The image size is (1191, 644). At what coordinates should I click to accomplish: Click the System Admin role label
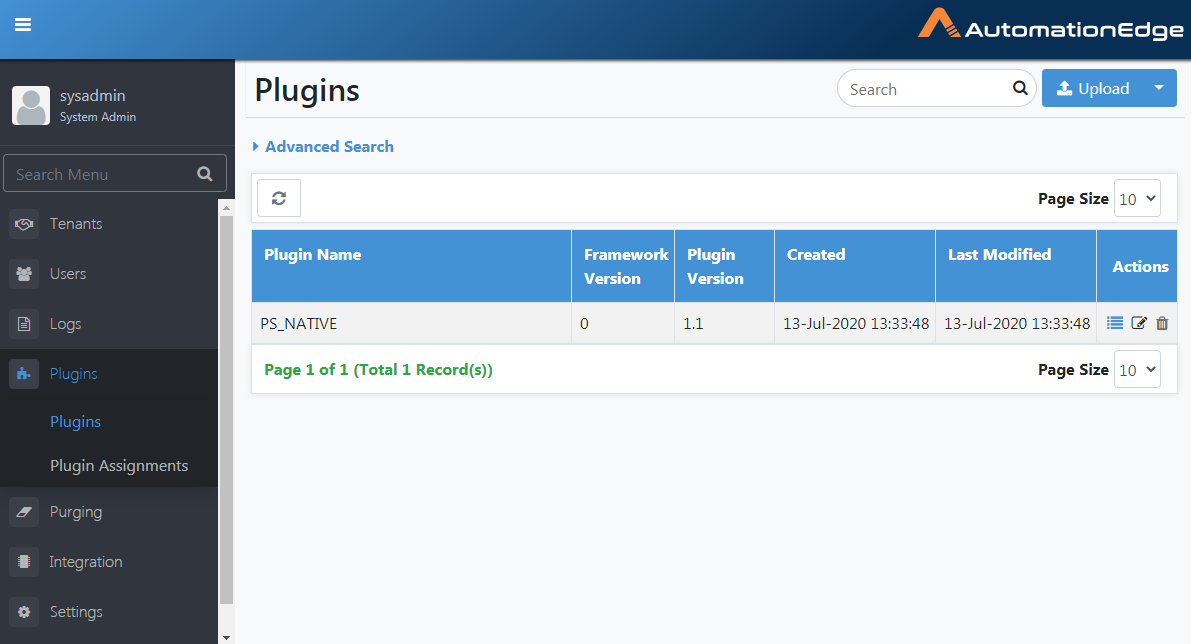pos(98,117)
